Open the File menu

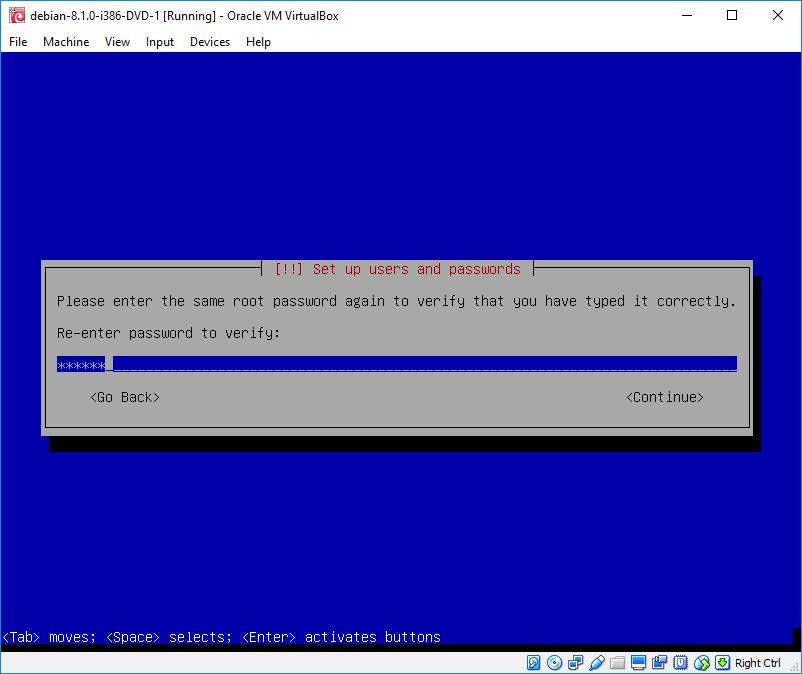pyautogui.click(x=18, y=42)
